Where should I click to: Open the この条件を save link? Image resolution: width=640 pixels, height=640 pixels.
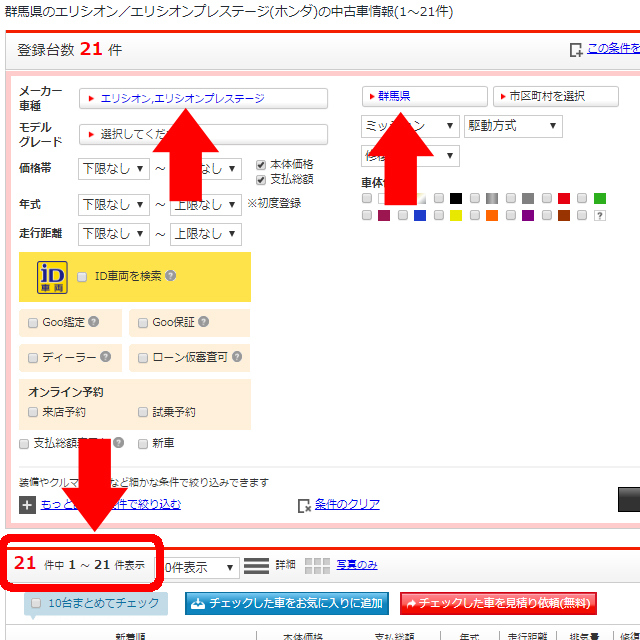[613, 49]
